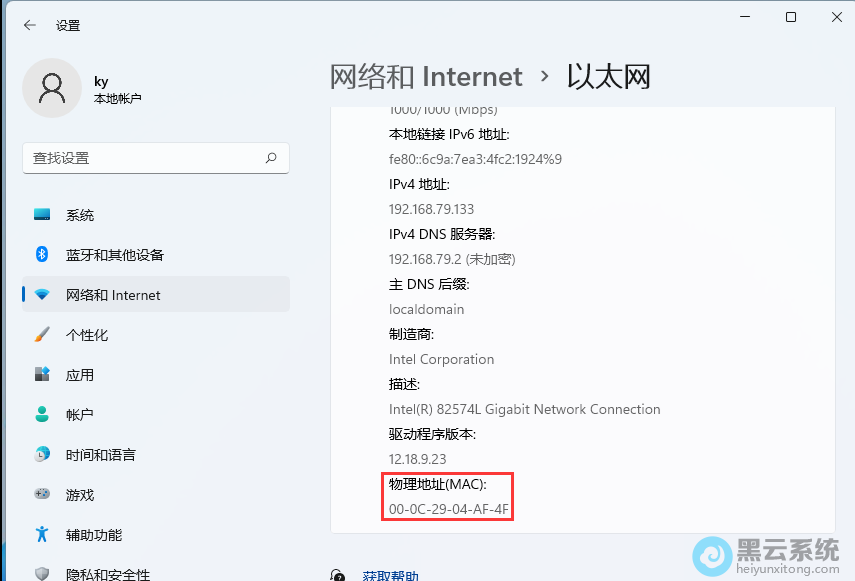Open 蓝牙和其他设备 via the Bluetooth icon
855x581 pixels.
click(41, 254)
